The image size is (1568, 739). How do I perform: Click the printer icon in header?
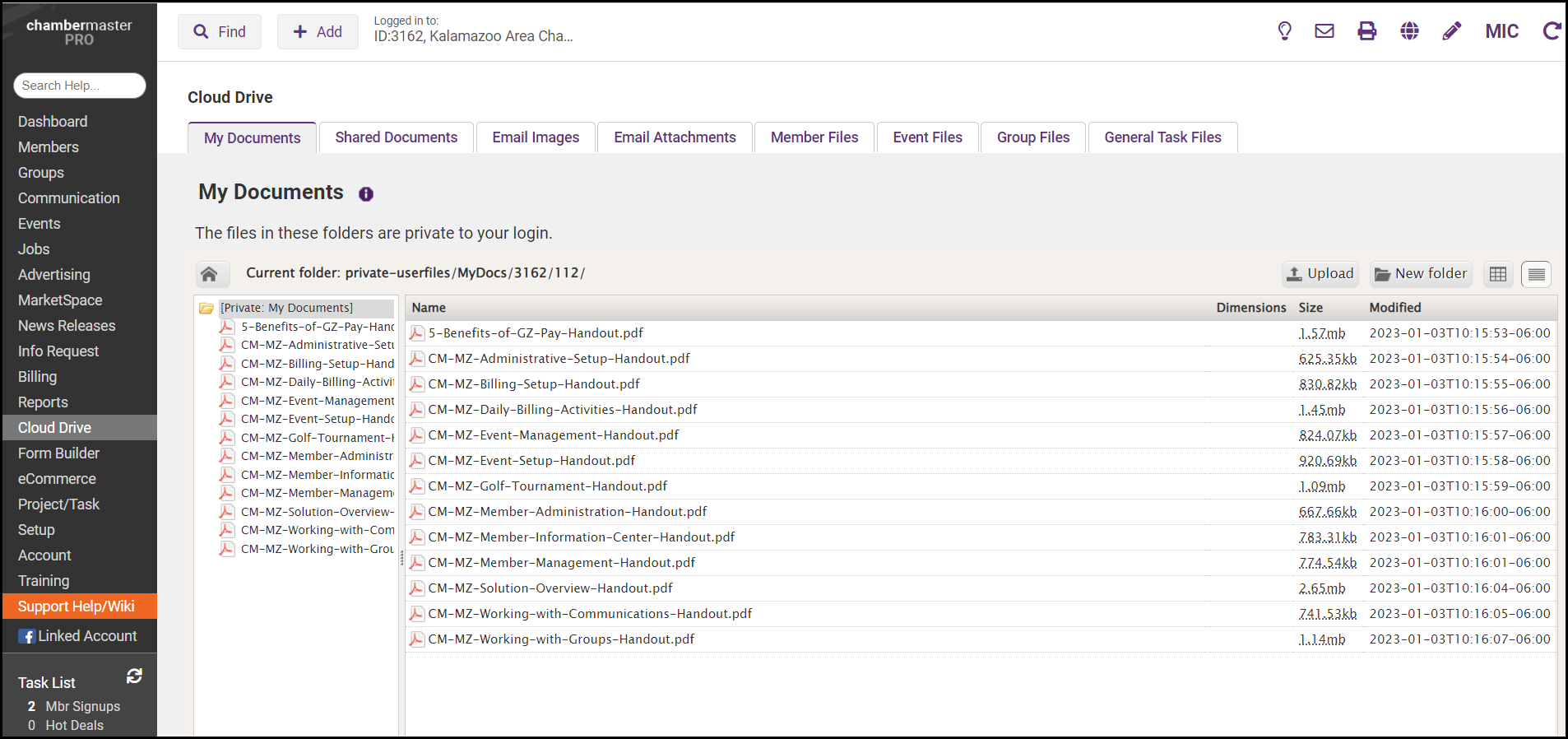click(1366, 31)
